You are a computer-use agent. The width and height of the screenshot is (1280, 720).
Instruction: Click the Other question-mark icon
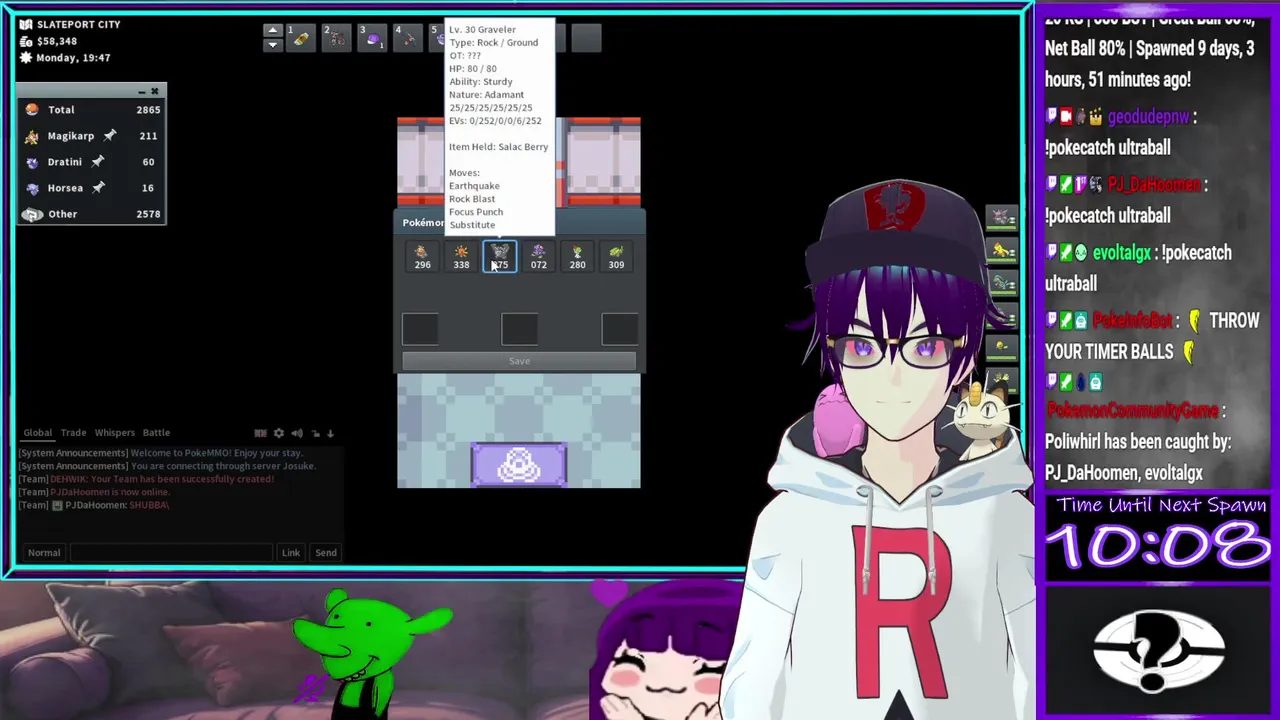pyautogui.click(x=32, y=214)
